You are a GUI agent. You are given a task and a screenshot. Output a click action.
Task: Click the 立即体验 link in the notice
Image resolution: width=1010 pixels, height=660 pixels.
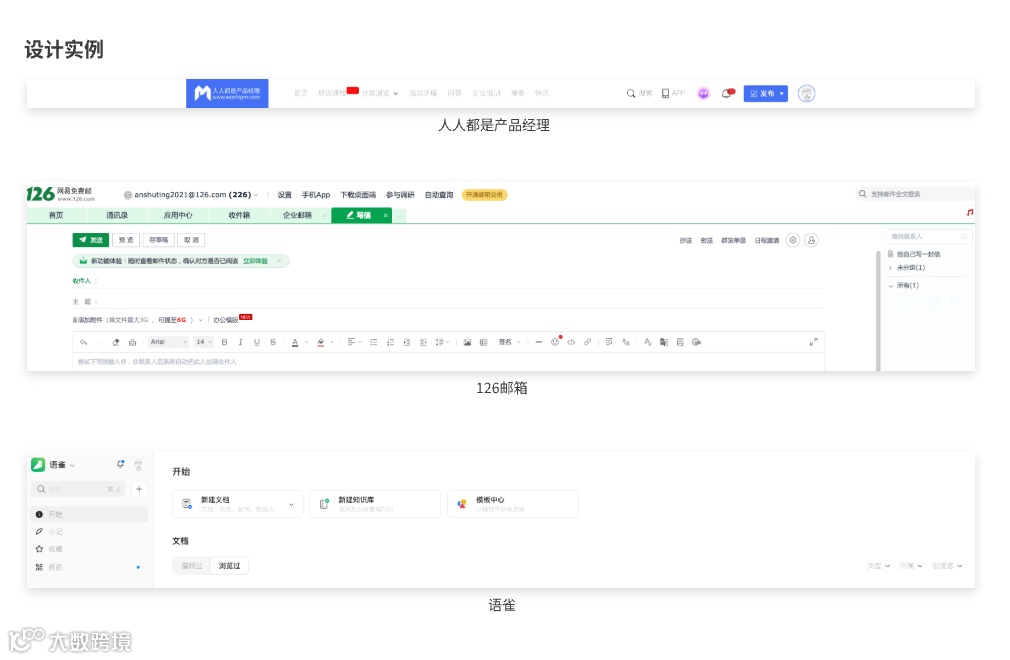pos(255,261)
